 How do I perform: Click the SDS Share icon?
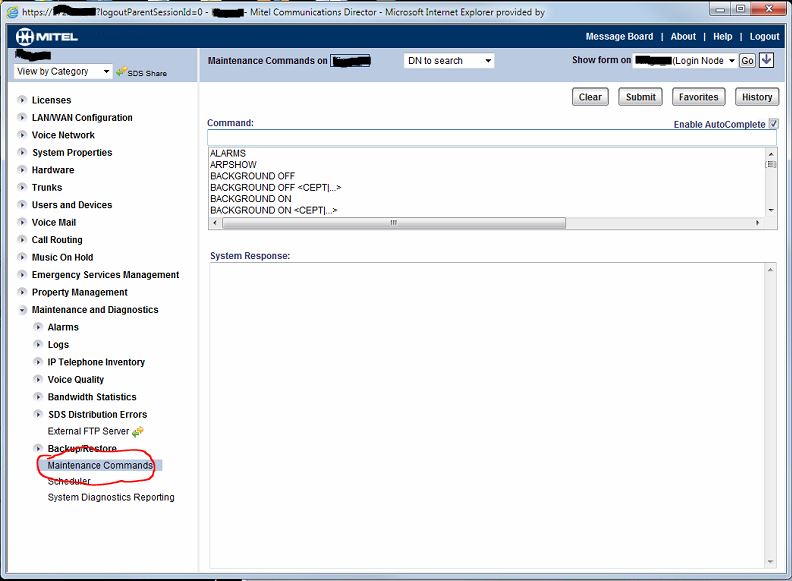point(121,72)
